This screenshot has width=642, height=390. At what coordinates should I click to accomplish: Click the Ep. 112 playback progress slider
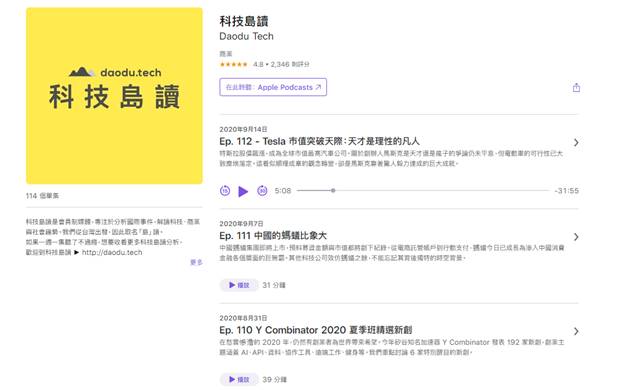tap(423, 191)
